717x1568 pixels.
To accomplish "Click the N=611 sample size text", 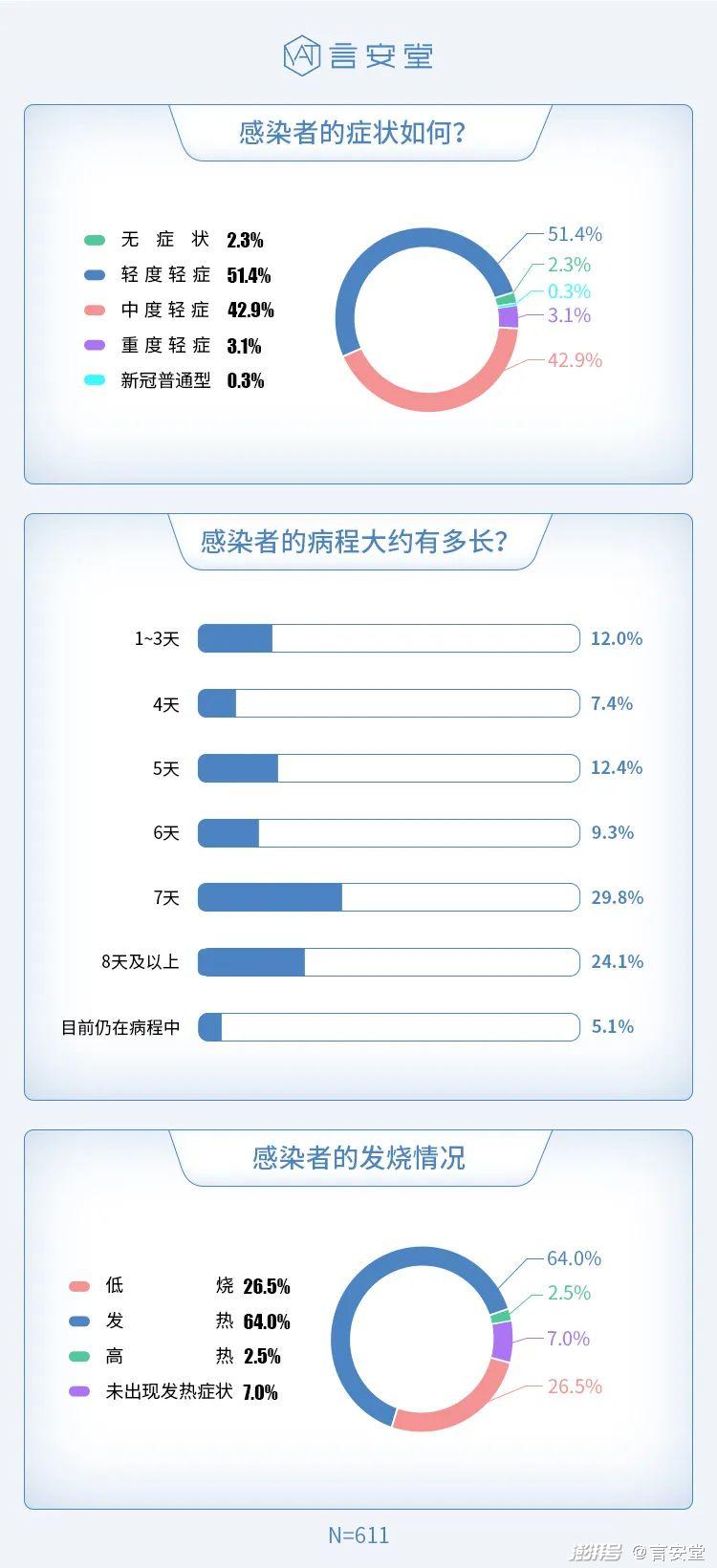I will tap(358, 1536).
